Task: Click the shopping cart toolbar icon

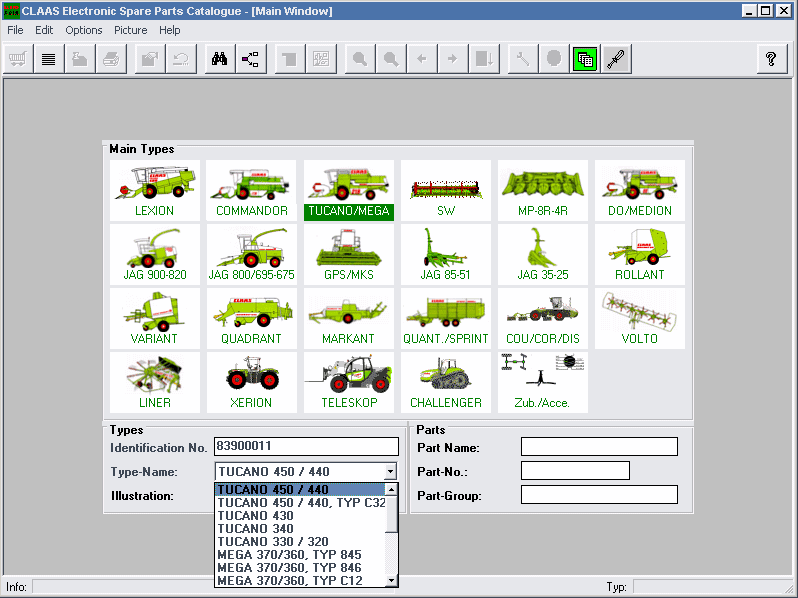Action: click(x=18, y=59)
